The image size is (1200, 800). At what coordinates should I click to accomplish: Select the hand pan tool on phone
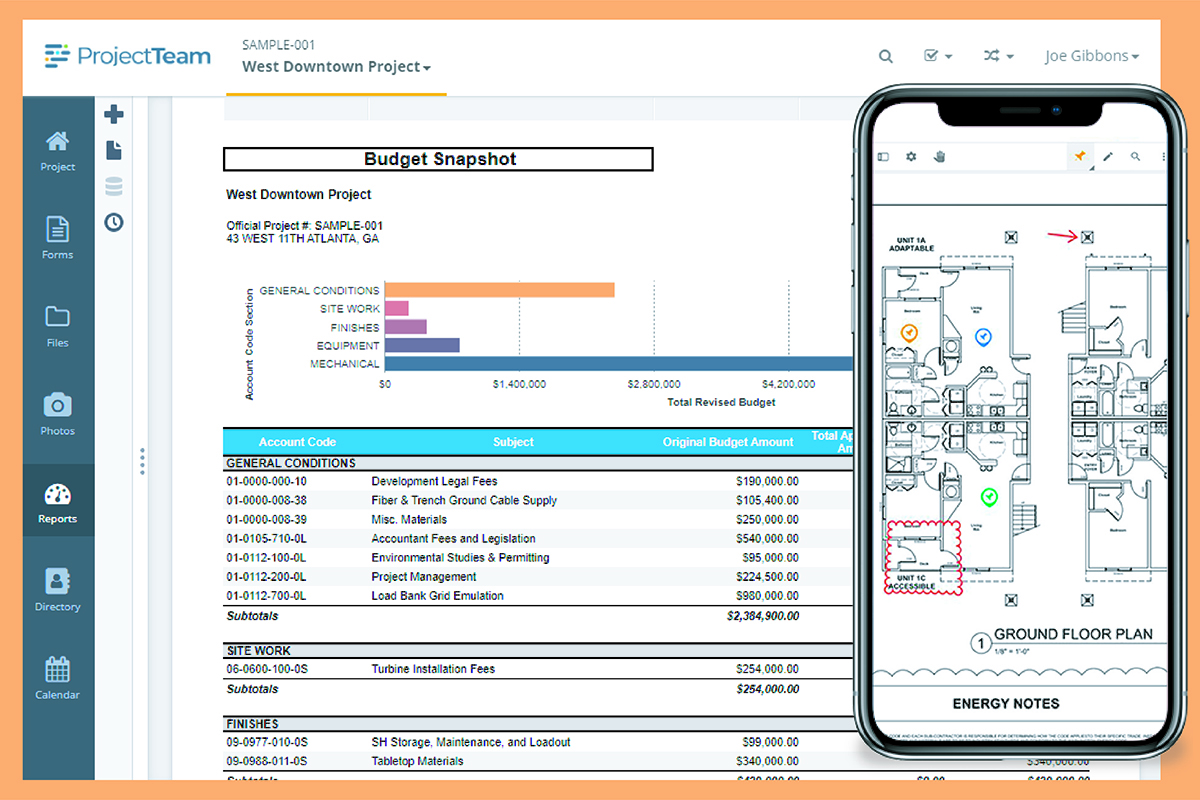(x=939, y=157)
